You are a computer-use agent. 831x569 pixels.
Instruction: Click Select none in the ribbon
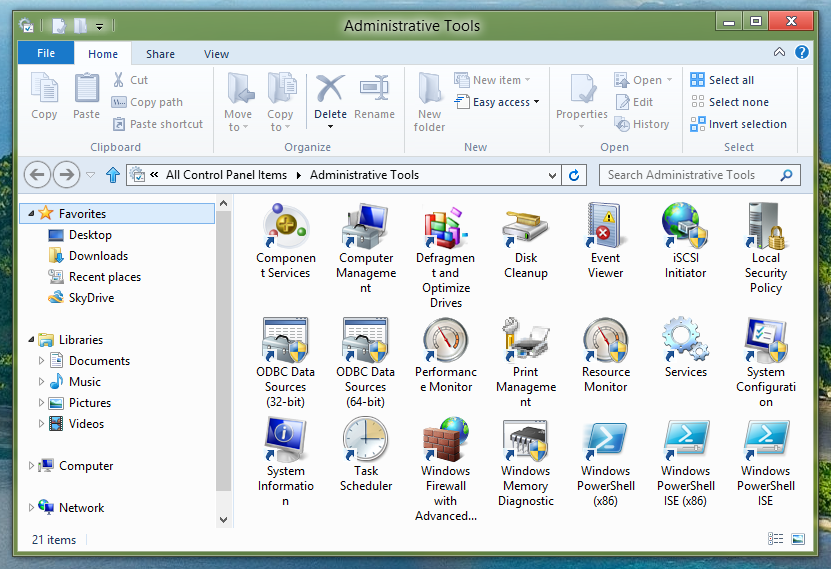729,102
